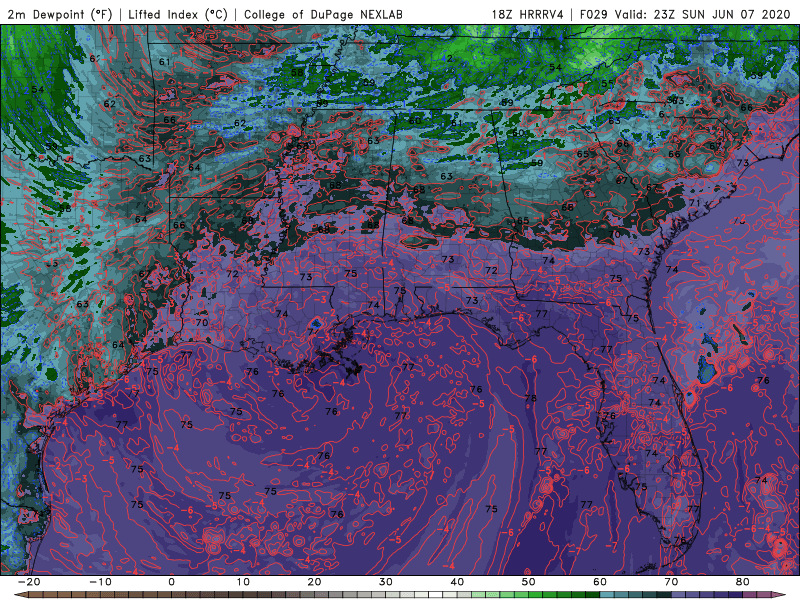
Task: Click the 50 tick label on color scale
Action: pyautogui.click(x=529, y=582)
